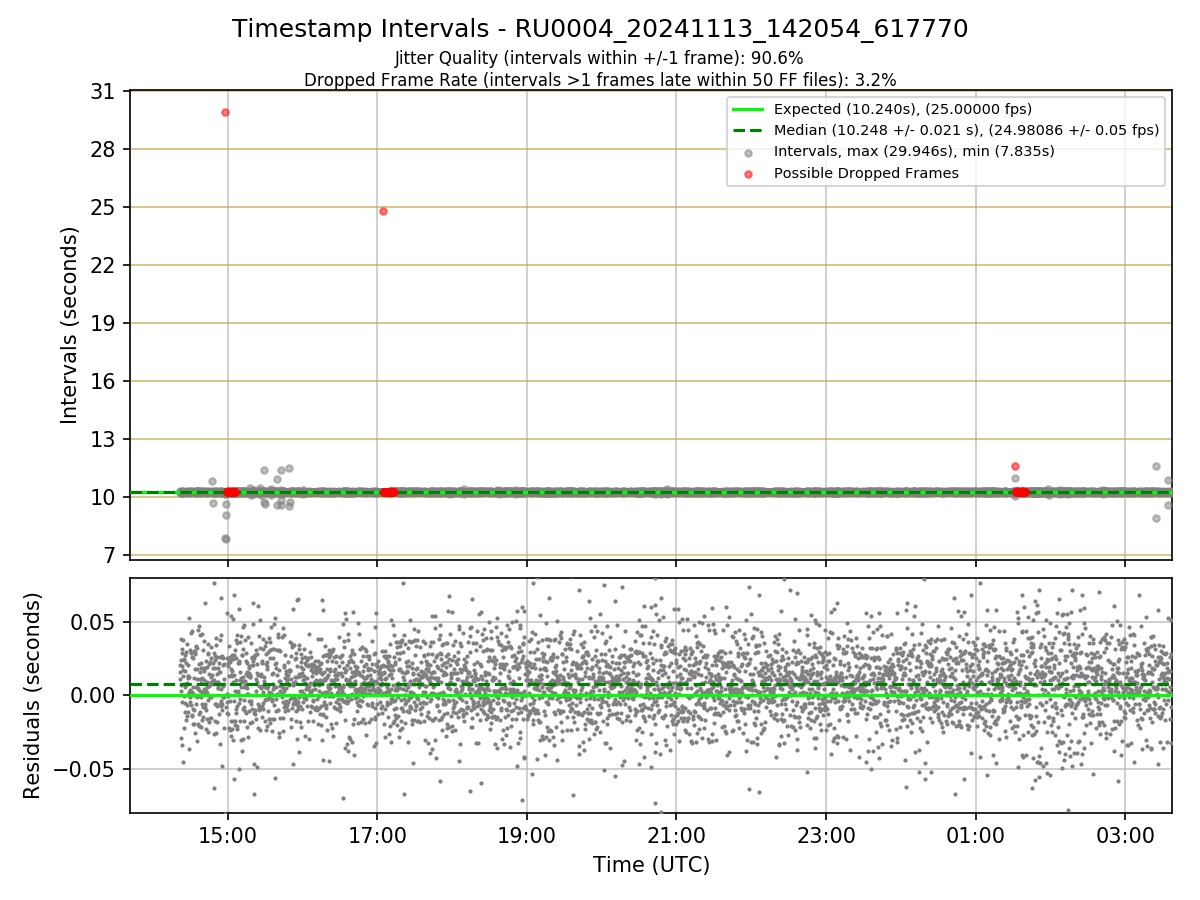Click the '23:00' x-axis tick label

click(x=826, y=834)
